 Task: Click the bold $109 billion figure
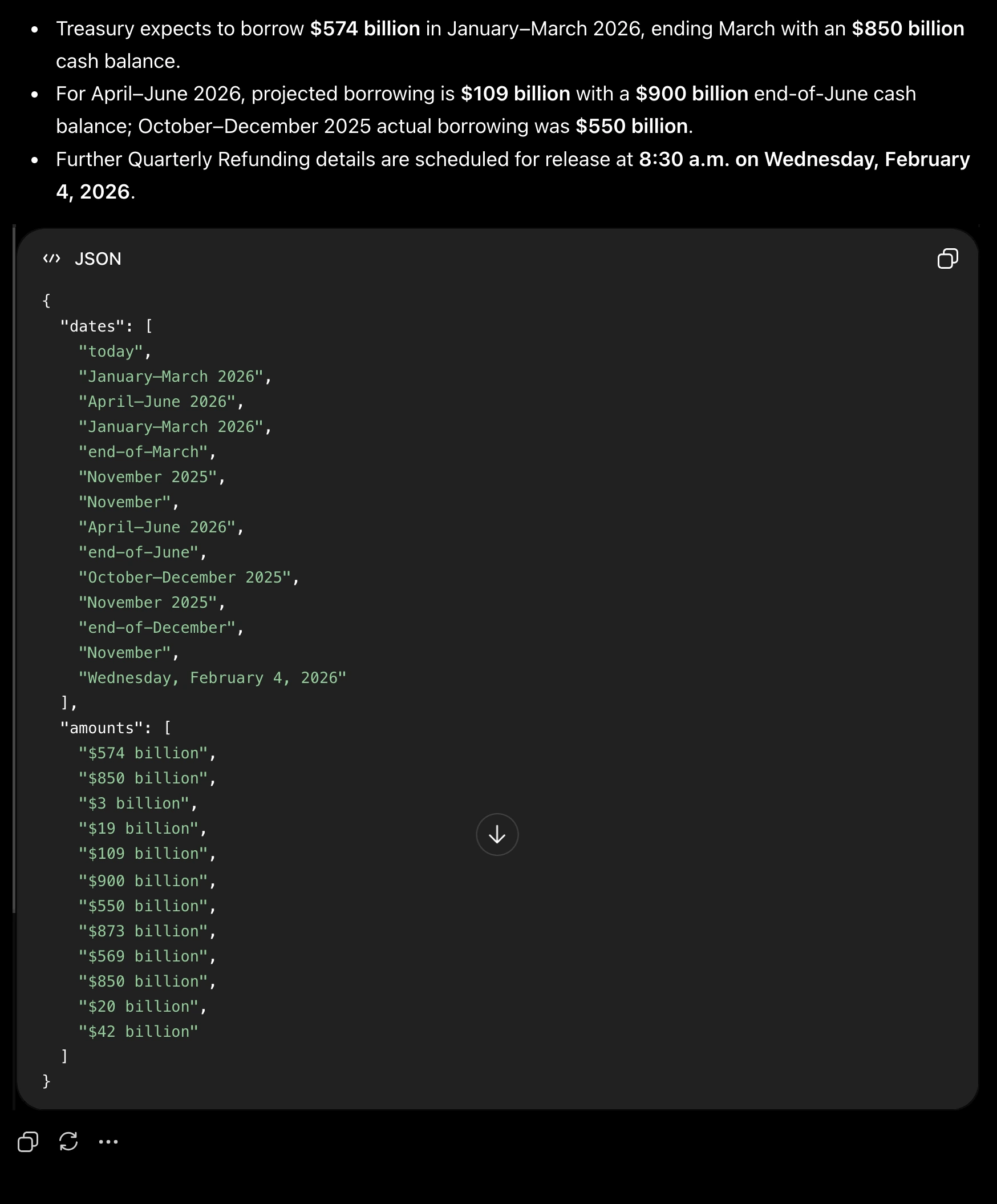tap(515, 94)
